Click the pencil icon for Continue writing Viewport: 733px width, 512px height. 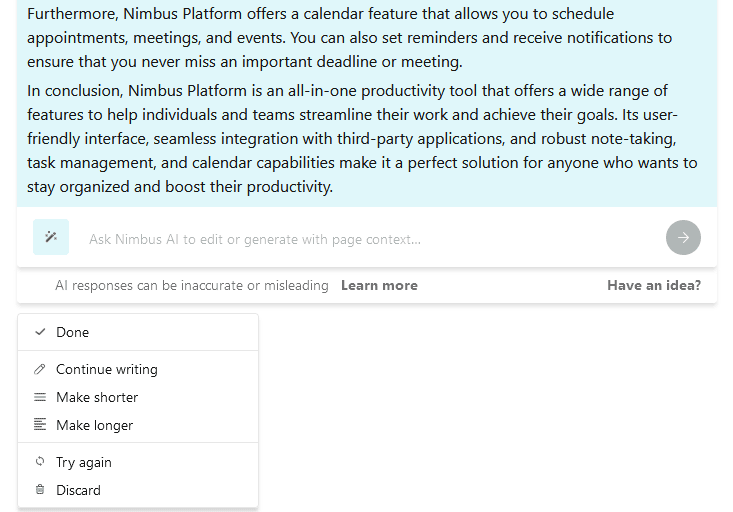(x=40, y=369)
